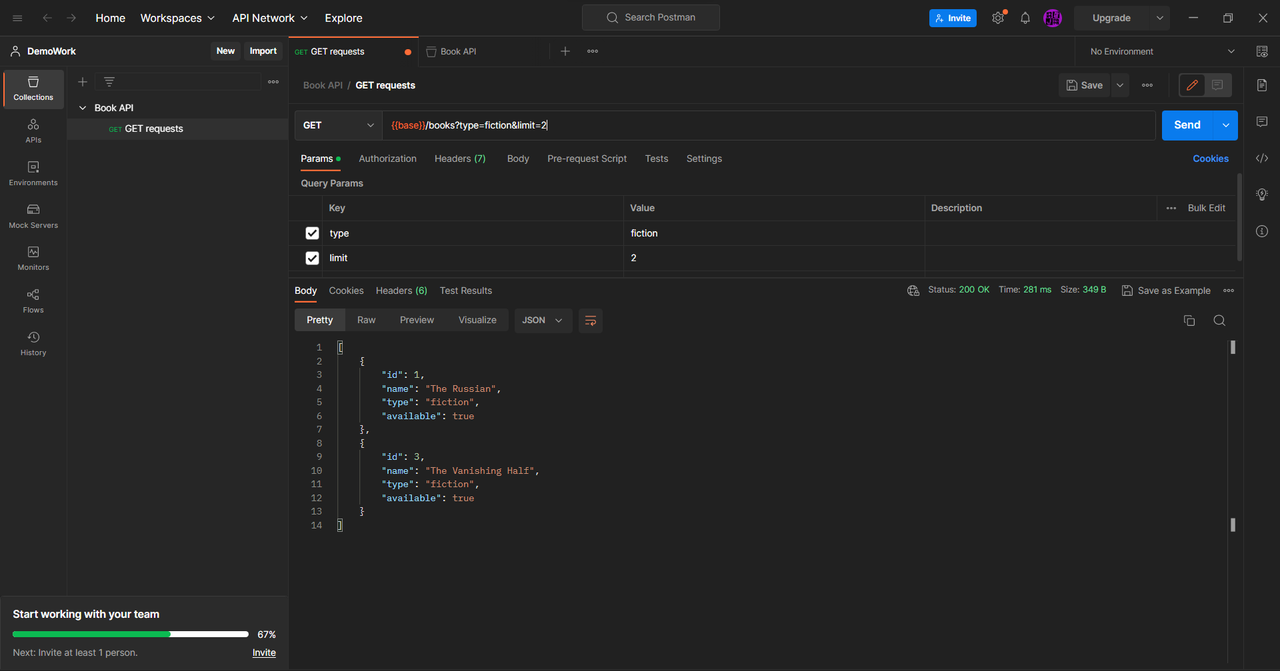Open the Pre-request Script tab
Image resolution: width=1280 pixels, height=671 pixels.
[x=587, y=159]
